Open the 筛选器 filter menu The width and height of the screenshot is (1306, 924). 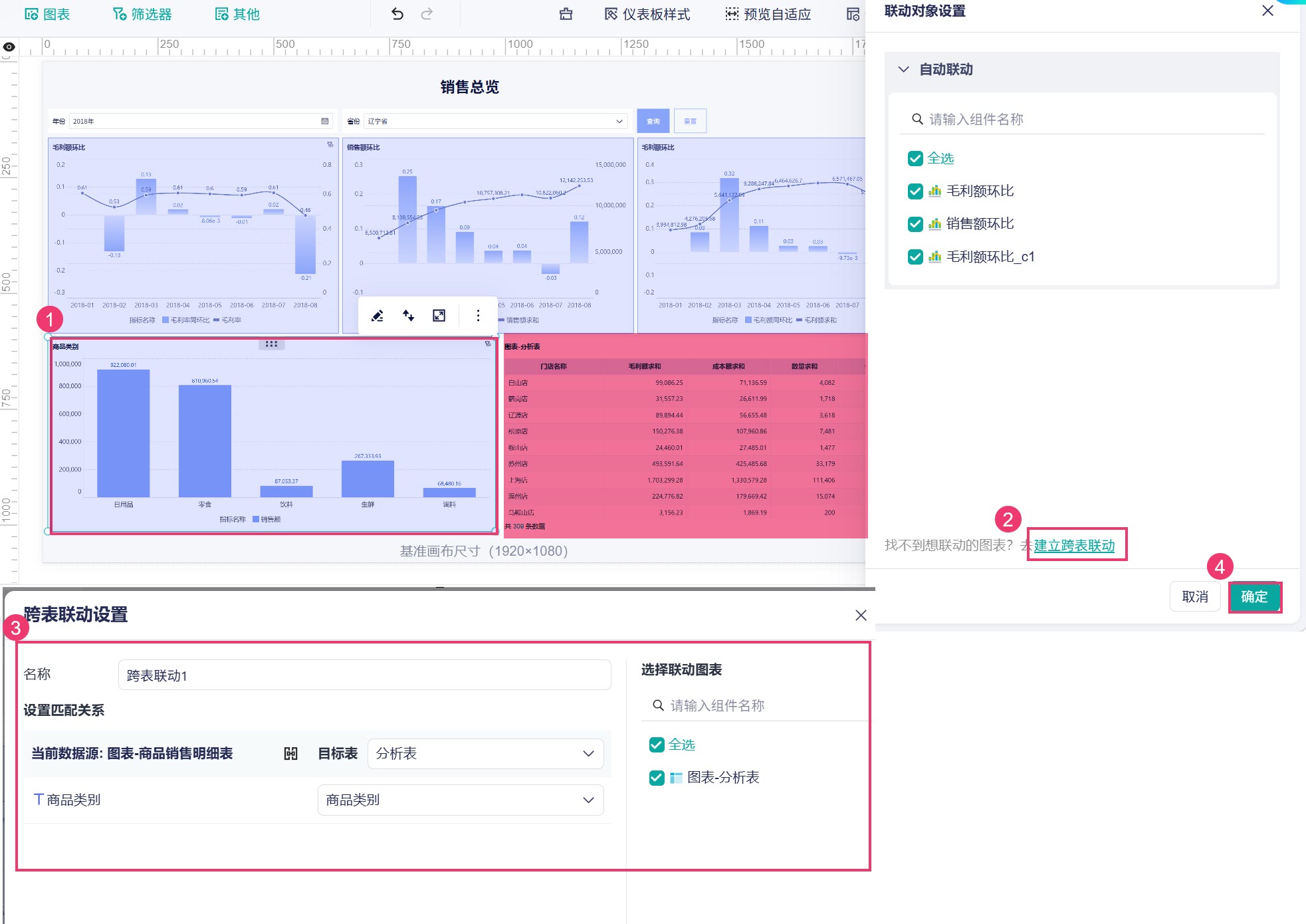tap(142, 14)
